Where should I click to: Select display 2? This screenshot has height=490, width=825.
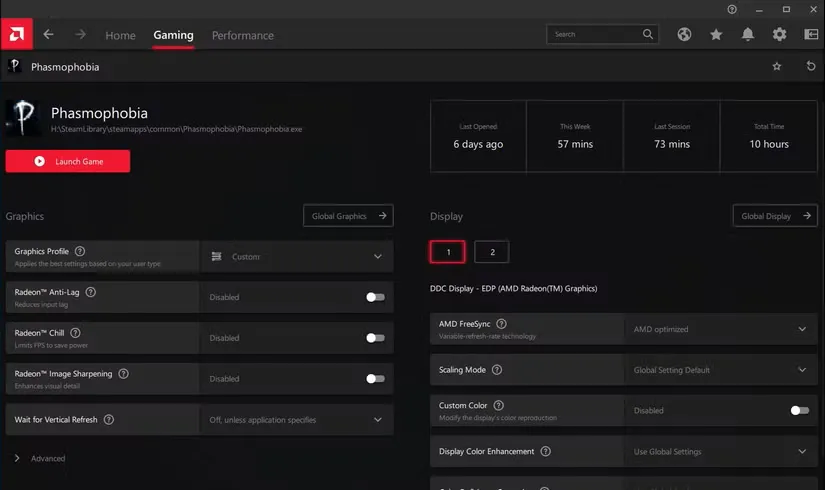(x=492, y=252)
